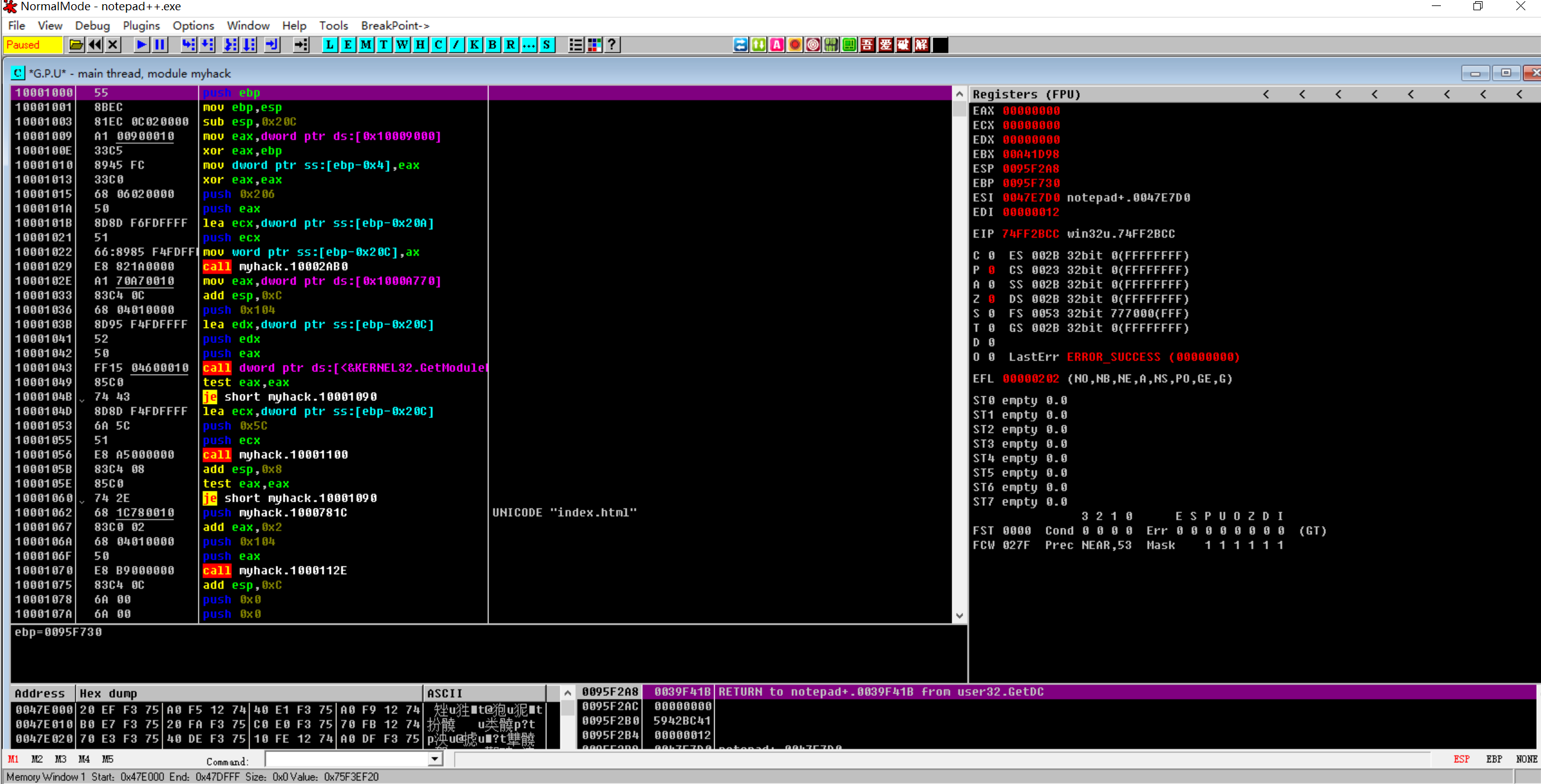Viewport: 1541px width, 784px height.
Task: Click the question mark help icon
Action: [x=612, y=45]
